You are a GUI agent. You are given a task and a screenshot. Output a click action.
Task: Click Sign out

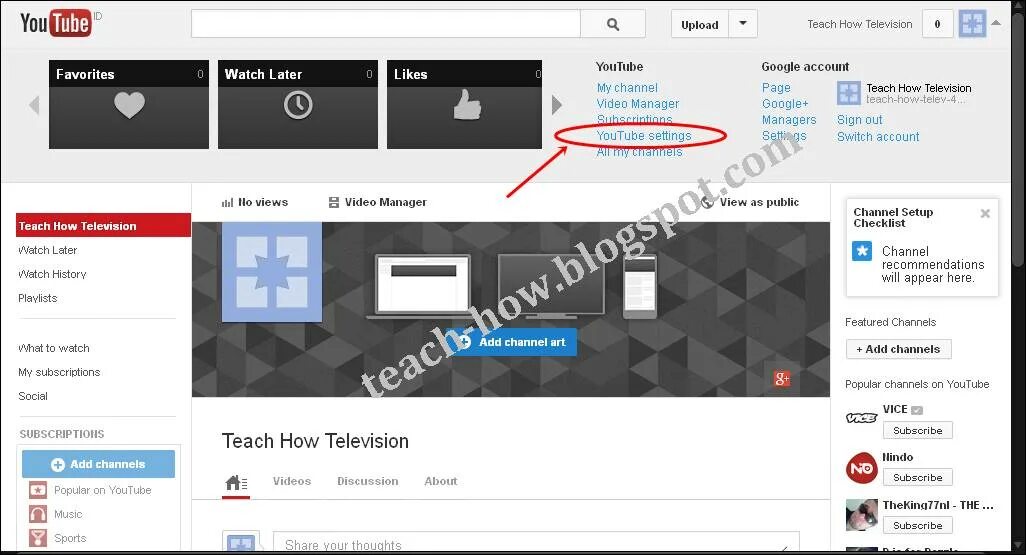tap(859, 120)
